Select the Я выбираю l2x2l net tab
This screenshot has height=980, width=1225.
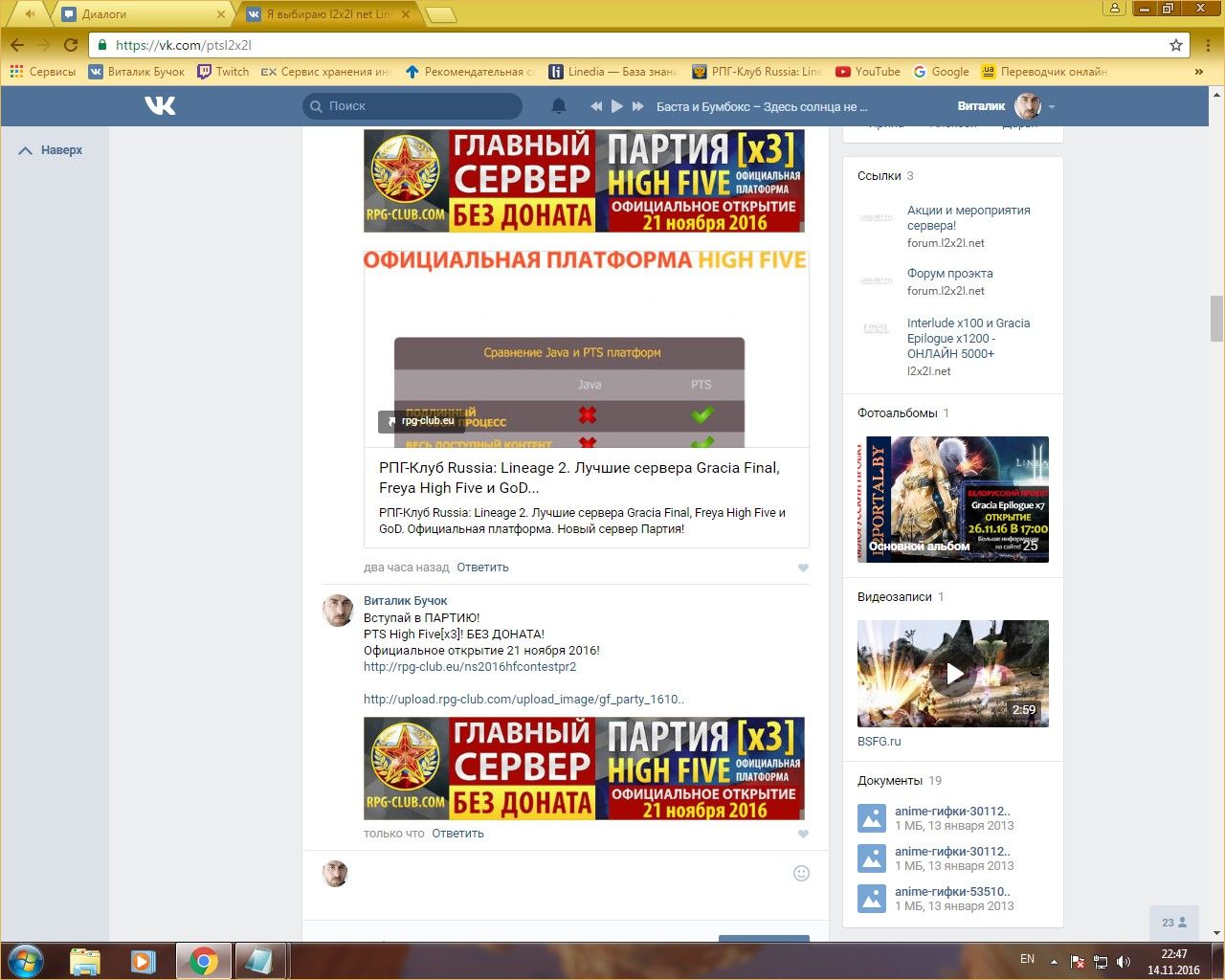pos(328,14)
